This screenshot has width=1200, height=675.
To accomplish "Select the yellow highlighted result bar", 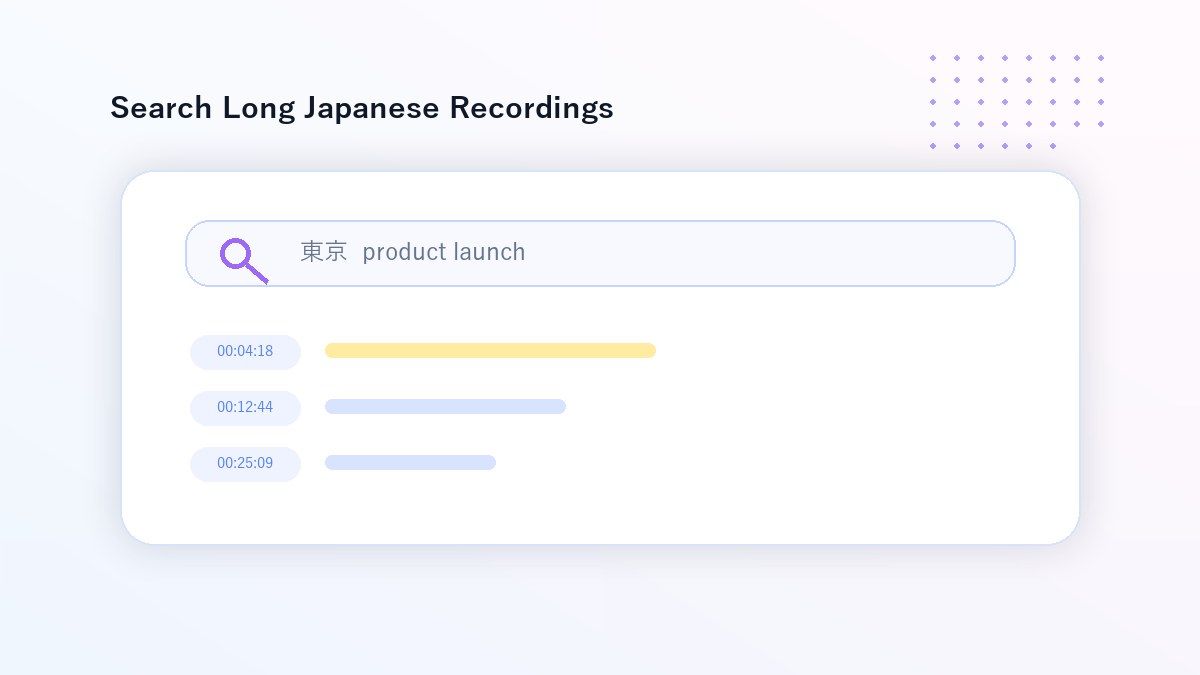I will [x=490, y=350].
